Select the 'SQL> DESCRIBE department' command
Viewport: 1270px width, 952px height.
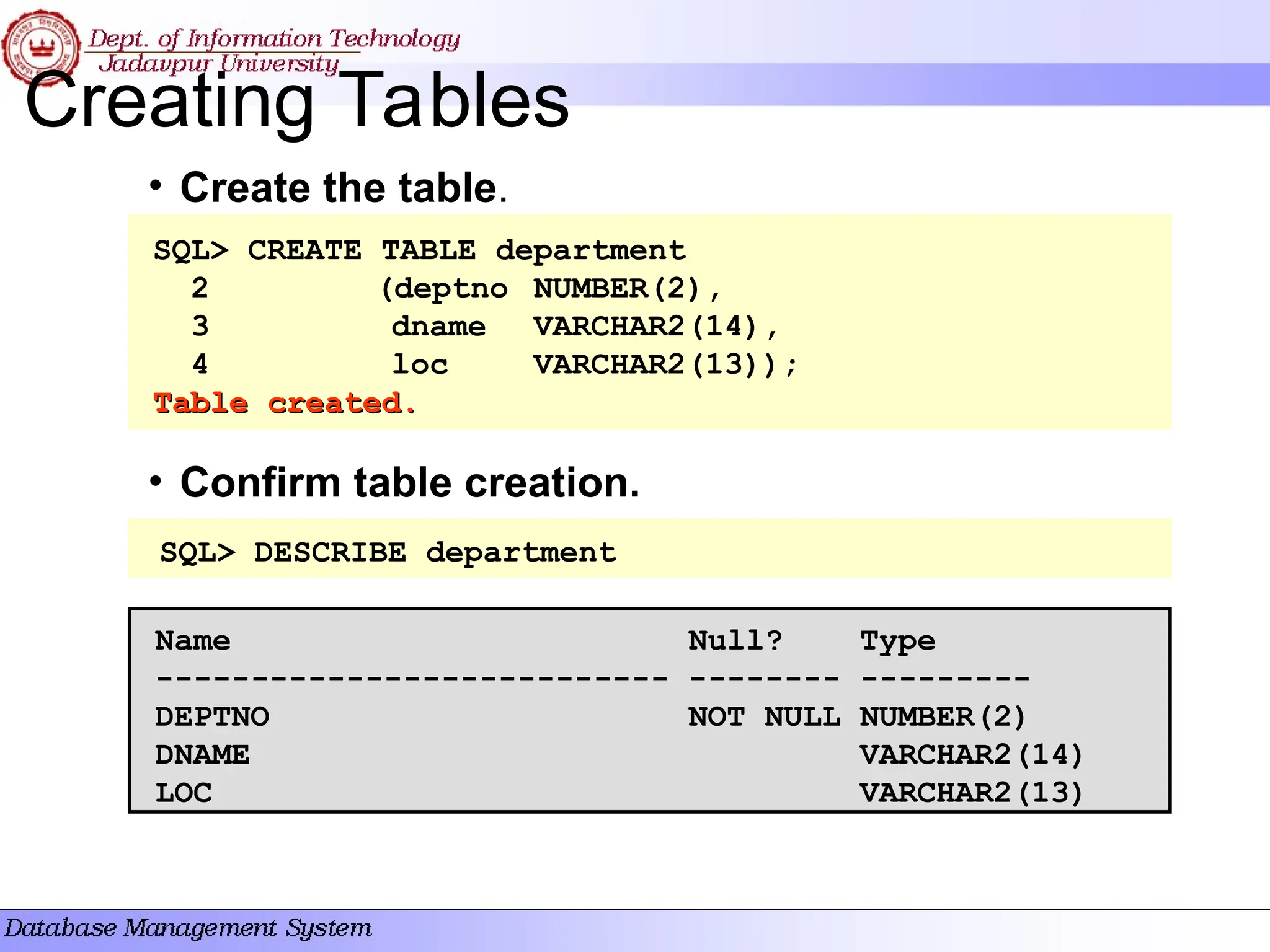[389, 552]
